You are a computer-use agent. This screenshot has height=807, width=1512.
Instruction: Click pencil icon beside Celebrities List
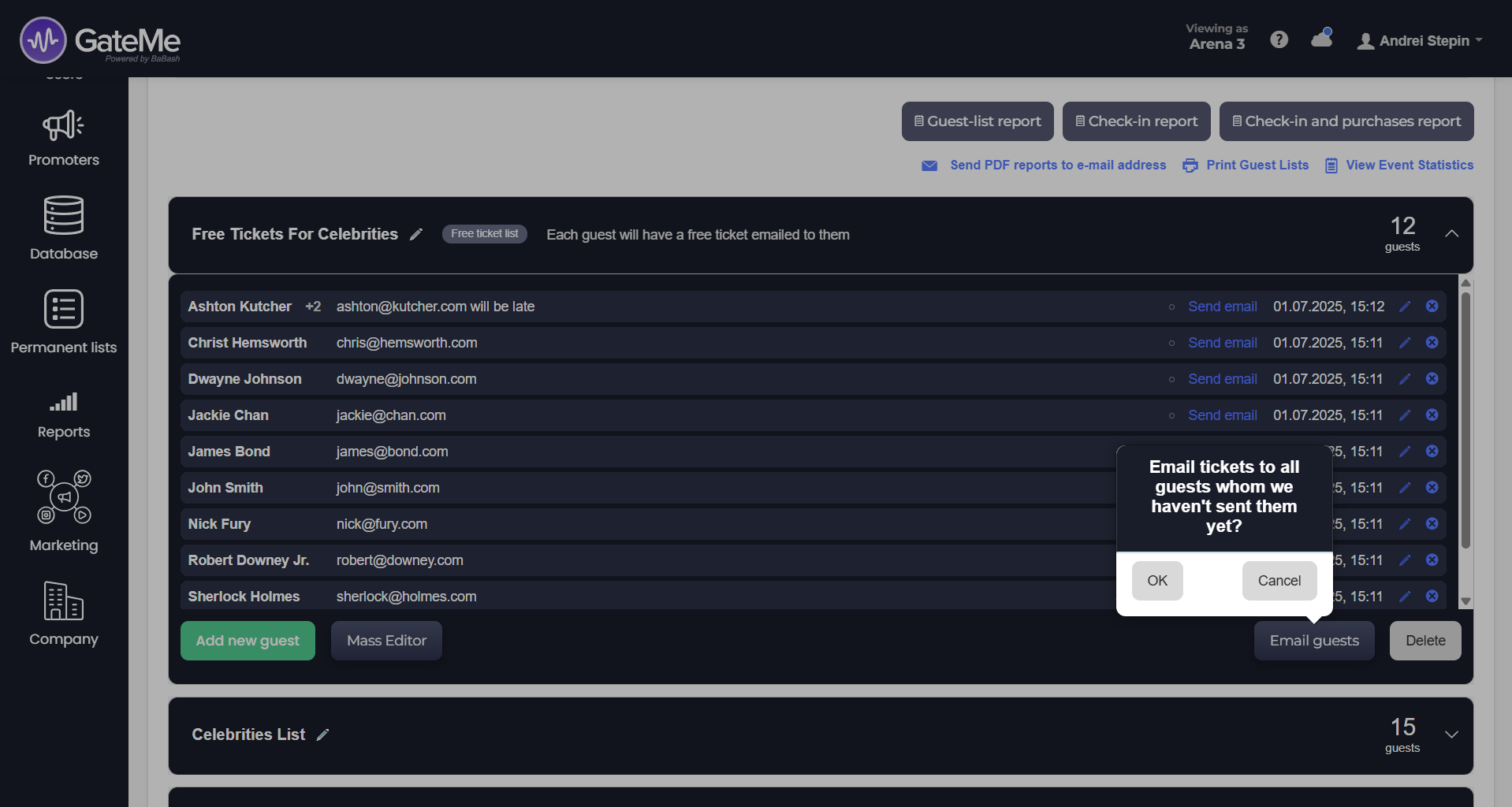pos(322,734)
